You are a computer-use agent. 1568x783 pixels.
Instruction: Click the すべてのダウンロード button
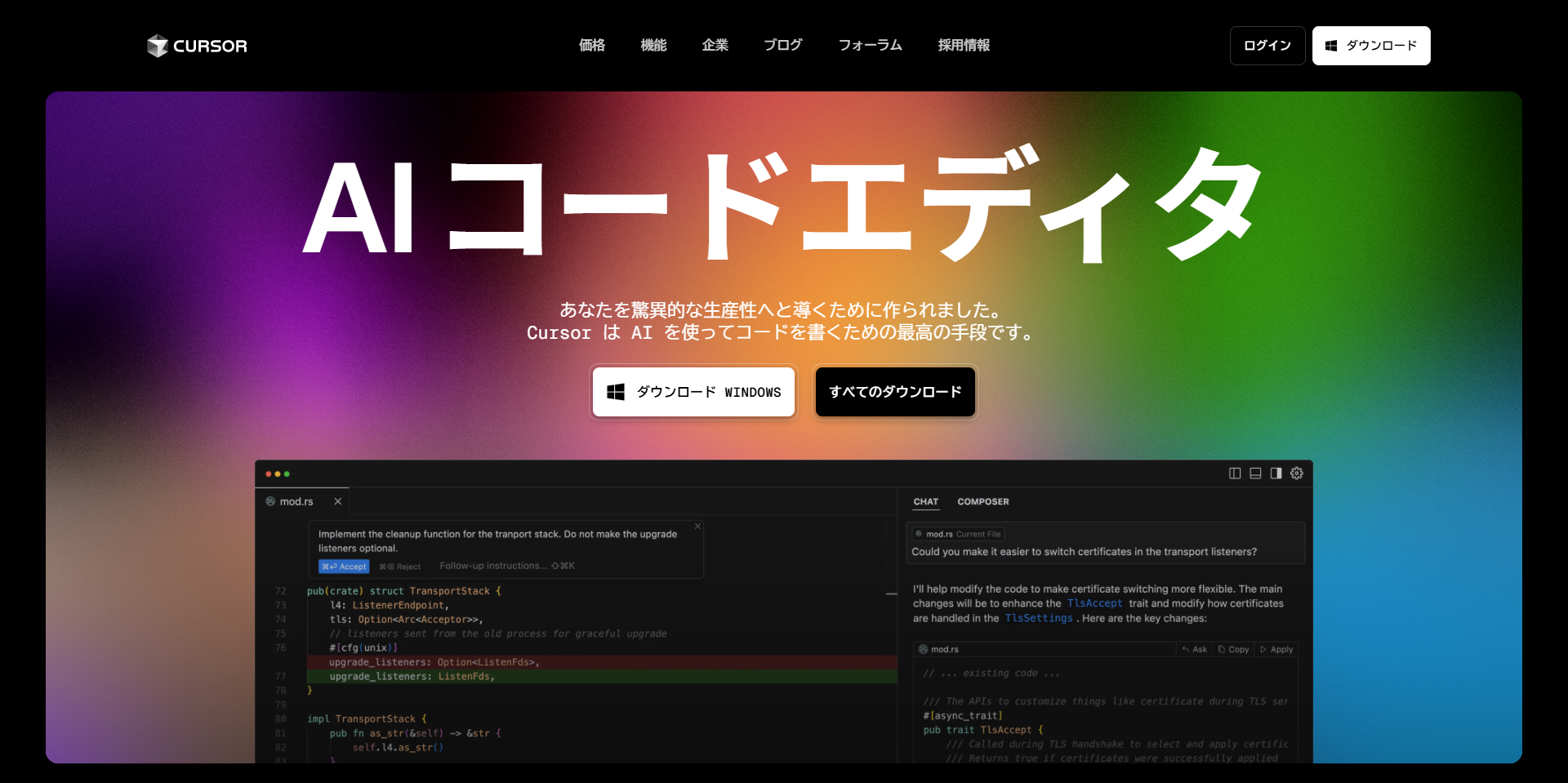click(x=895, y=392)
